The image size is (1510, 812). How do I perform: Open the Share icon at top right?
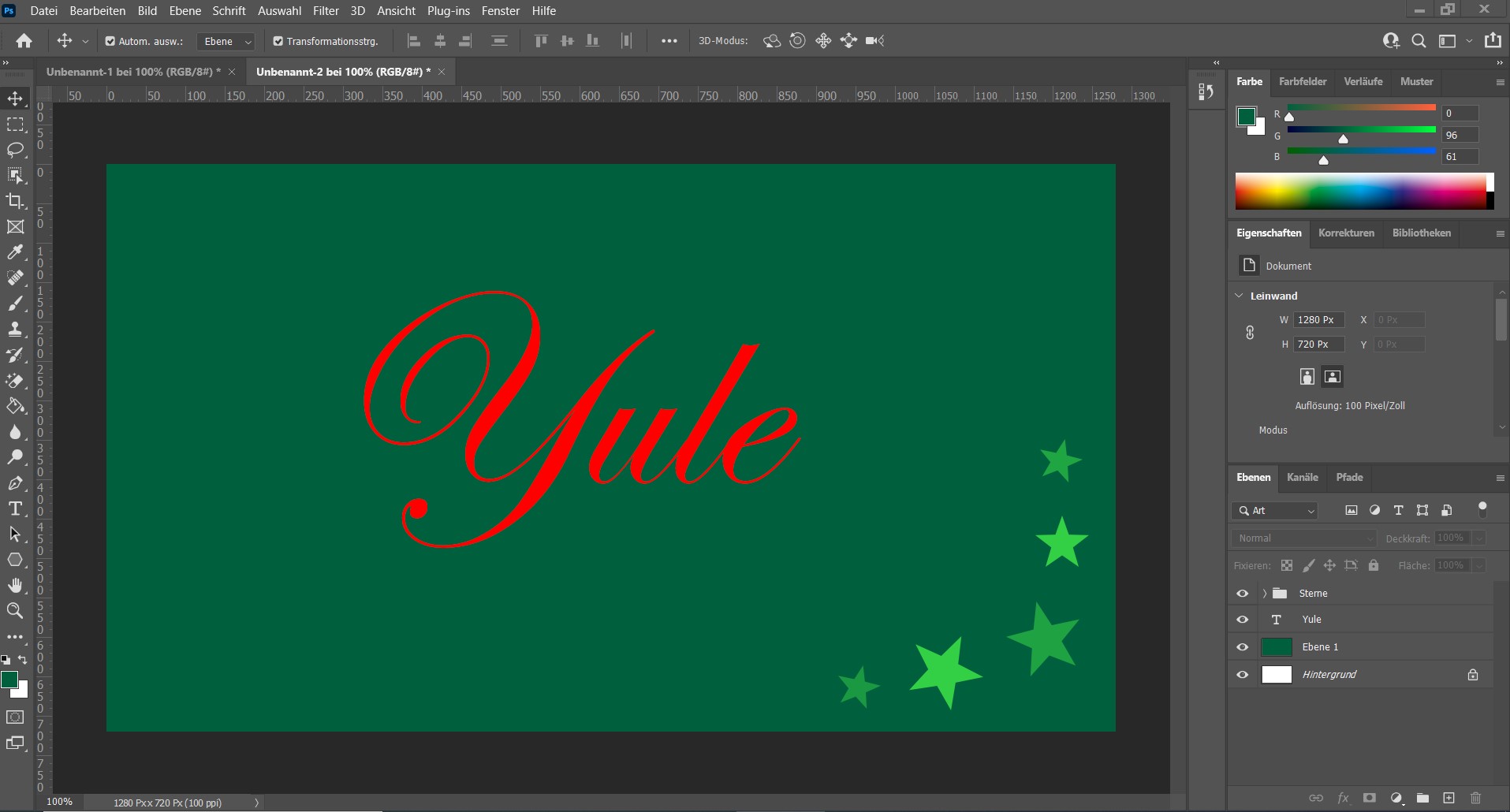click(x=1493, y=41)
